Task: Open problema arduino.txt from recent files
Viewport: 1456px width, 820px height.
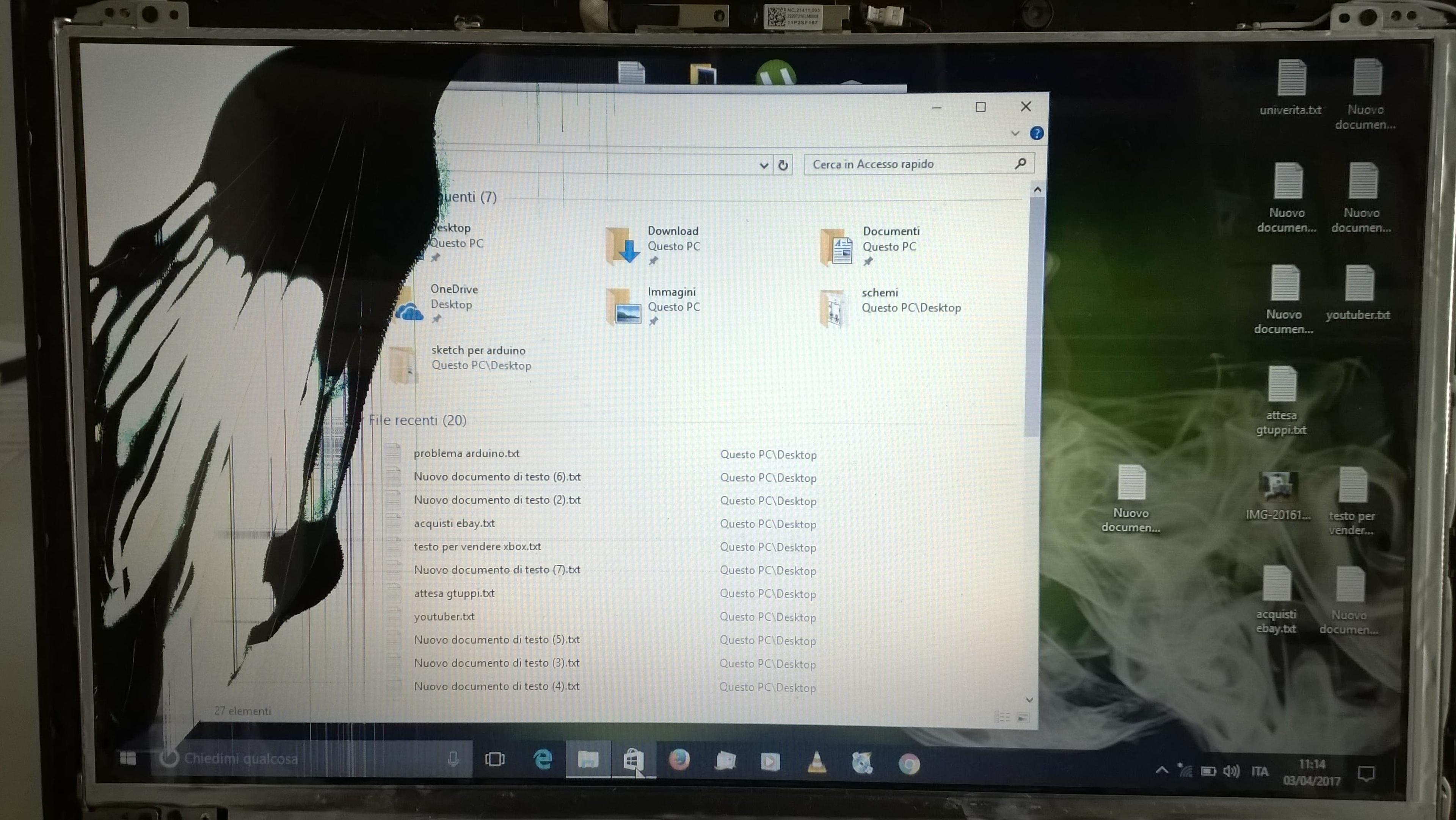Action: (466, 453)
